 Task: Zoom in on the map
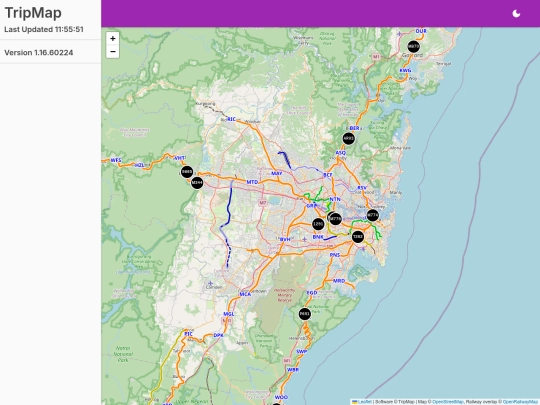[x=113, y=39]
